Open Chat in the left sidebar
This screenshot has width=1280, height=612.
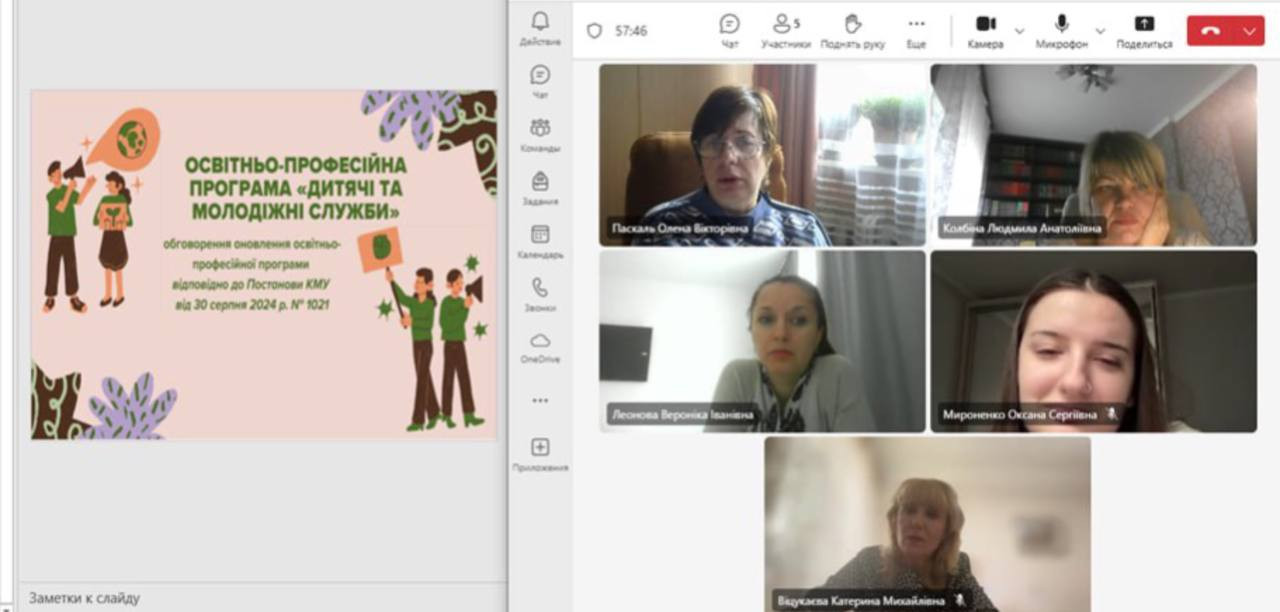[x=540, y=80]
